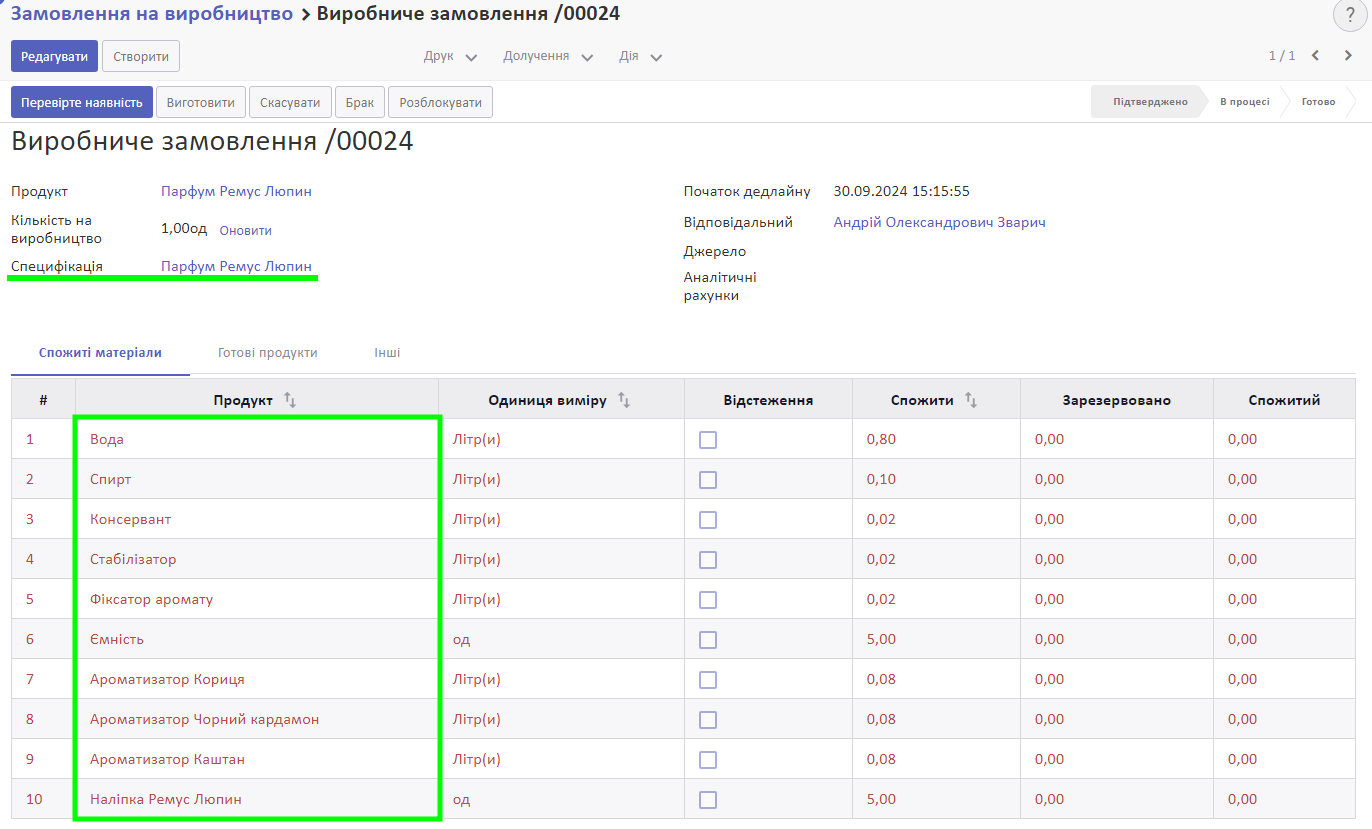Click the Створити button
This screenshot has width=1372, height=829.
click(141, 56)
